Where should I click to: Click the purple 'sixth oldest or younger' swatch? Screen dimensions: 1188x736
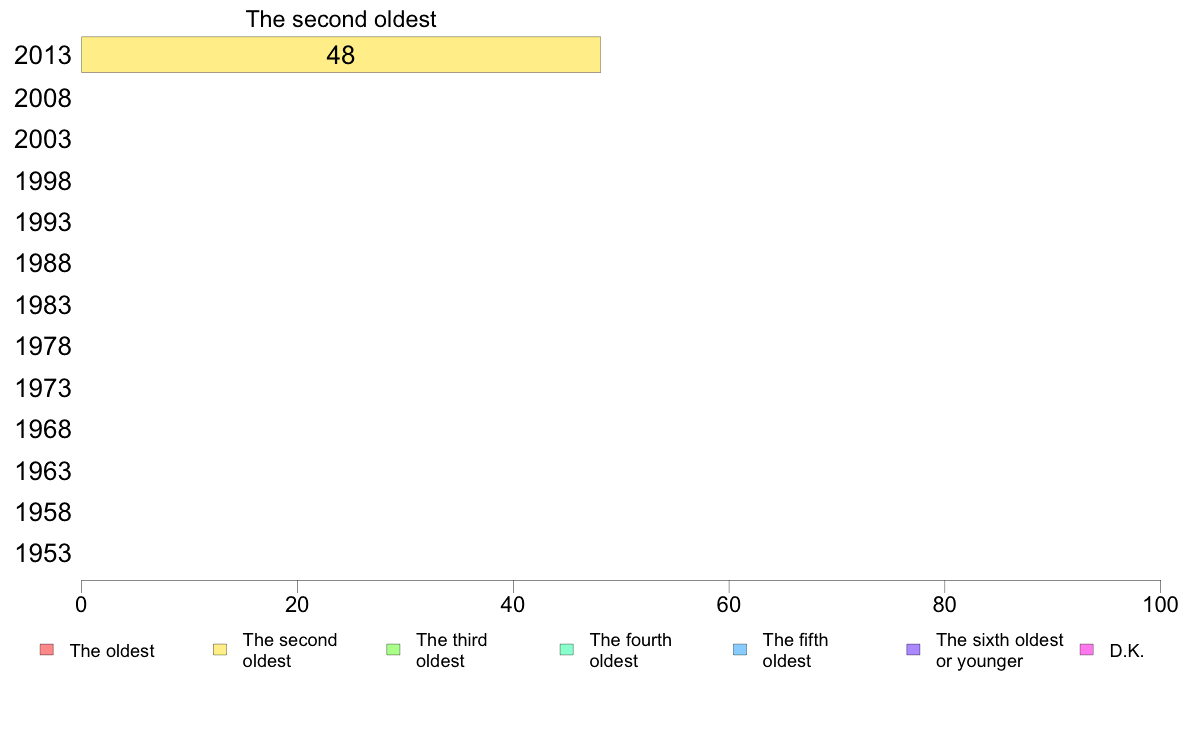[914, 650]
